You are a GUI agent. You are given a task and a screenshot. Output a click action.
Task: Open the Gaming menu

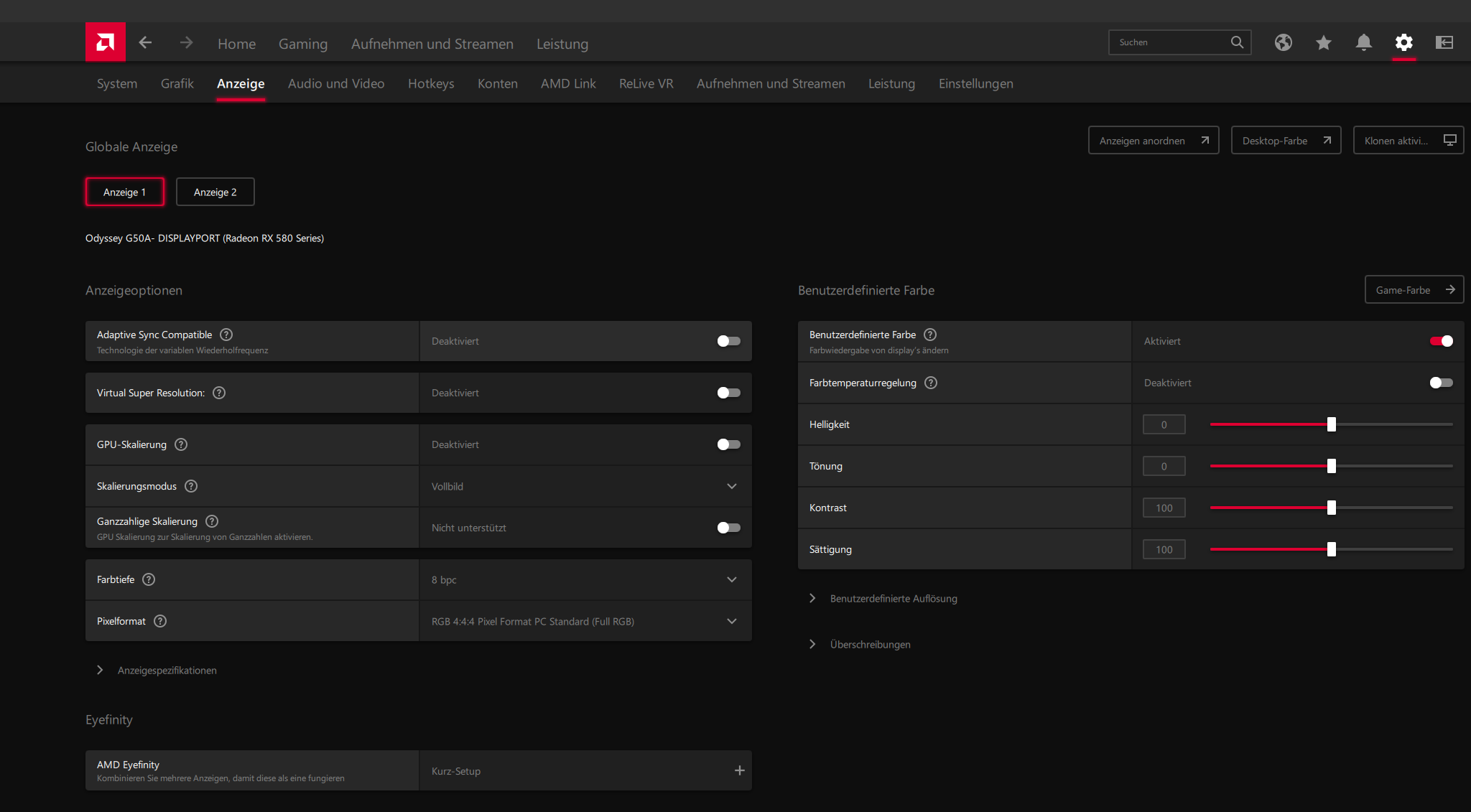click(x=302, y=44)
